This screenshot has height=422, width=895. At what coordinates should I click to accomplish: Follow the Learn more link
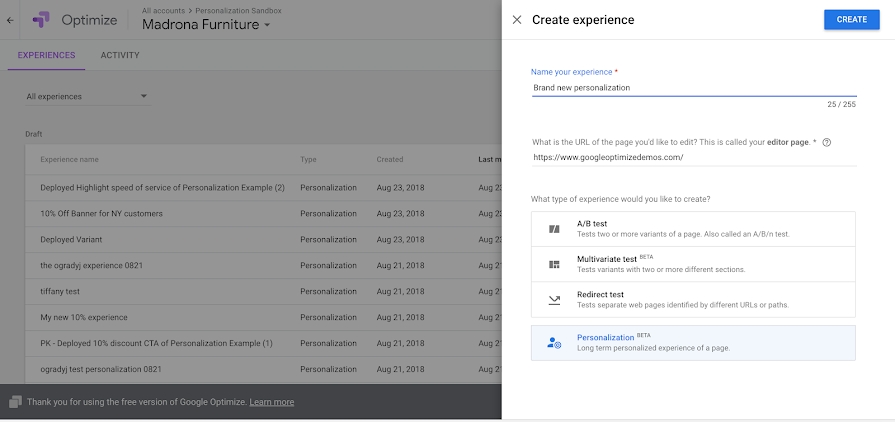pos(272,402)
